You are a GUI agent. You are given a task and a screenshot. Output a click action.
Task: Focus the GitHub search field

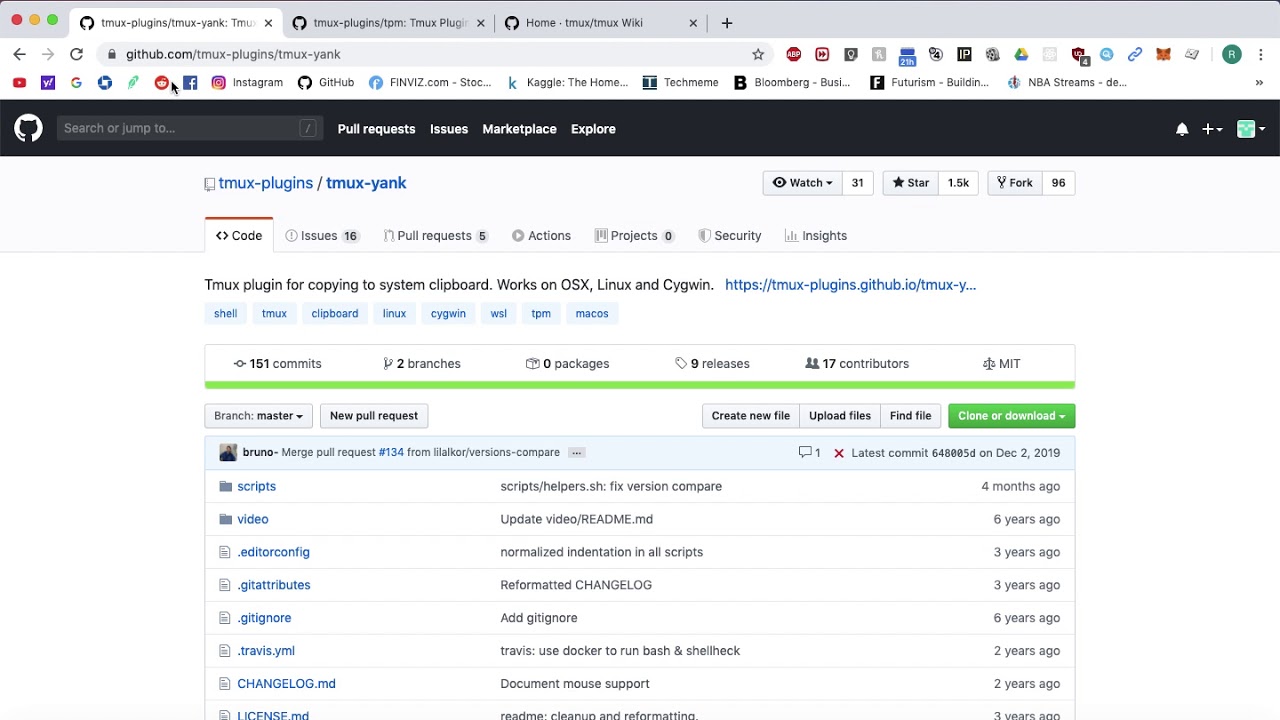[188, 128]
